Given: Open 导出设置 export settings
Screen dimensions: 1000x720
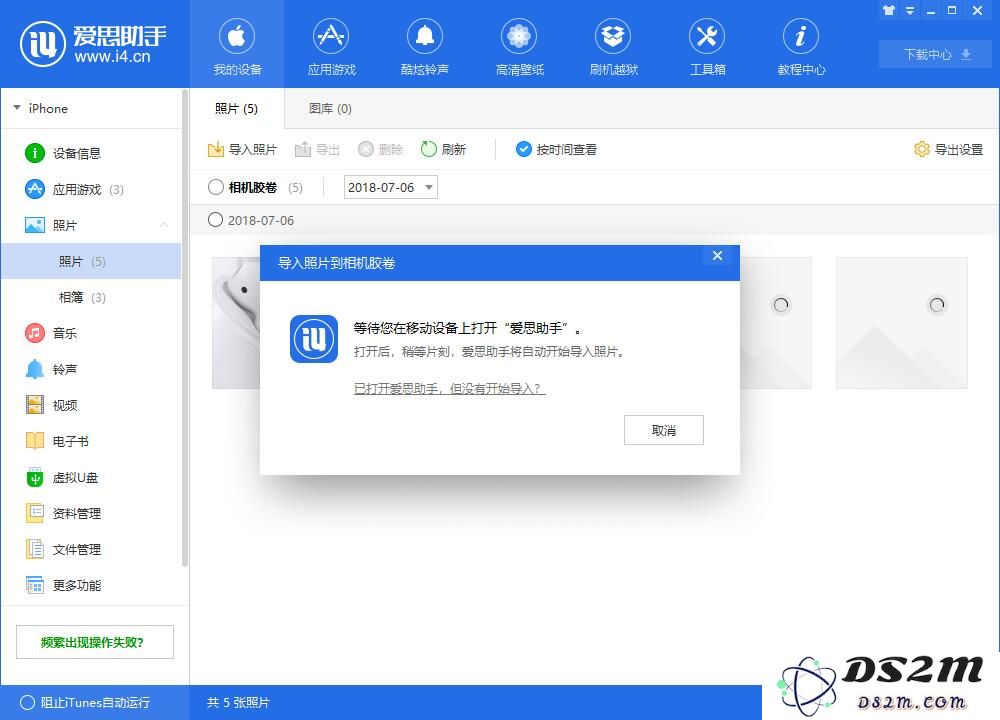Looking at the screenshot, I should pos(948,149).
